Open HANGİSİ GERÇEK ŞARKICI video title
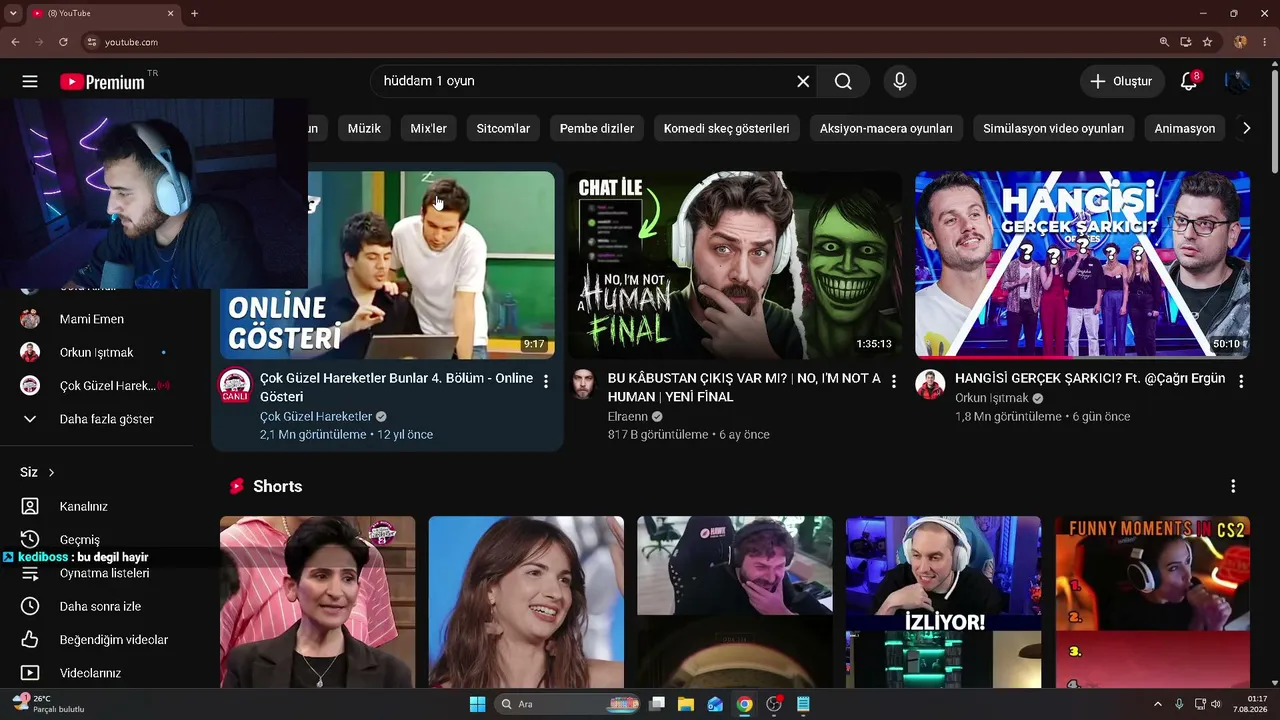This screenshot has height=720, width=1280. point(1090,379)
